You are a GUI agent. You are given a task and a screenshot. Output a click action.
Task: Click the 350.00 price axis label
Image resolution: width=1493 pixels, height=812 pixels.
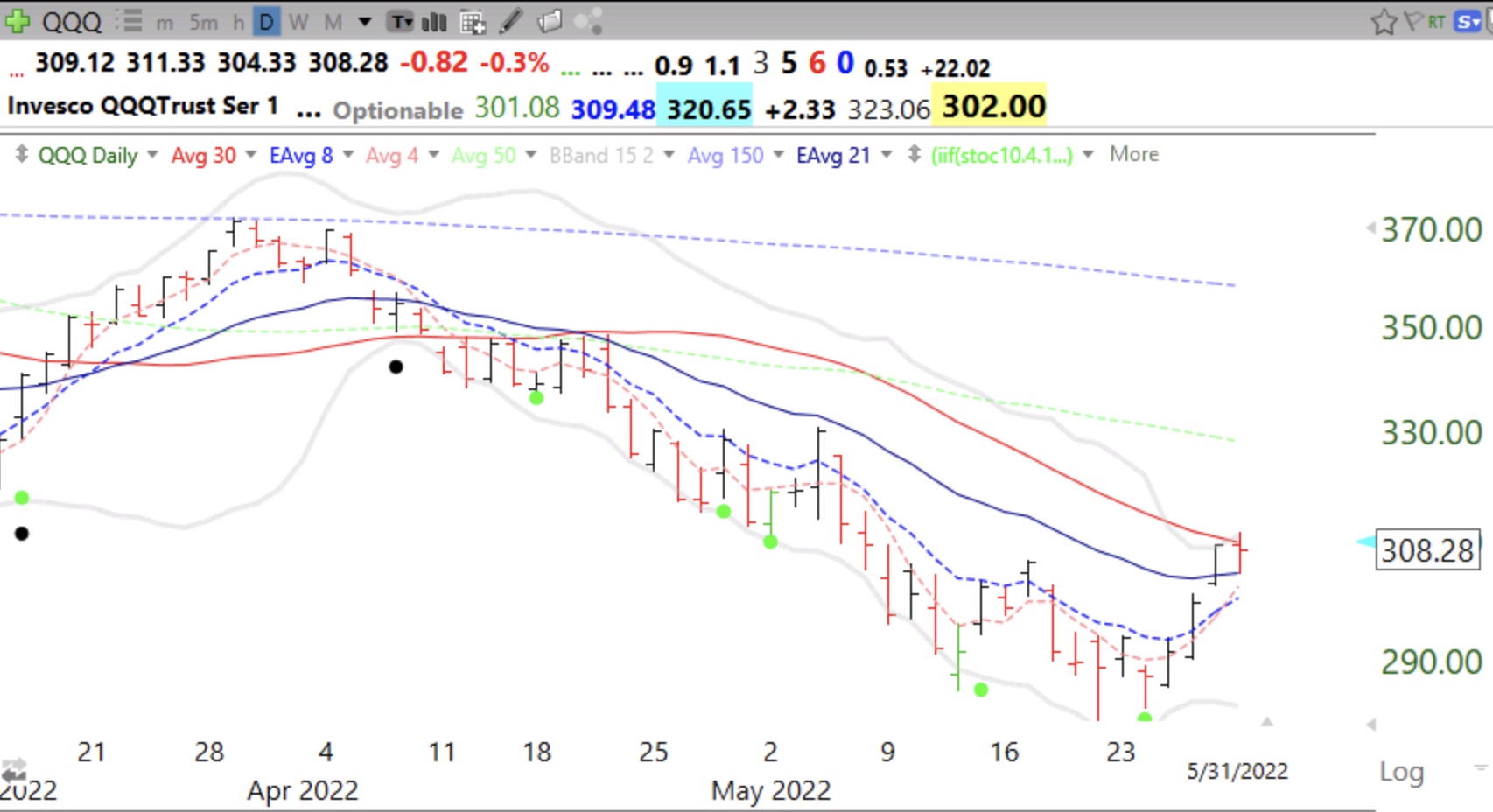pyautogui.click(x=1432, y=328)
